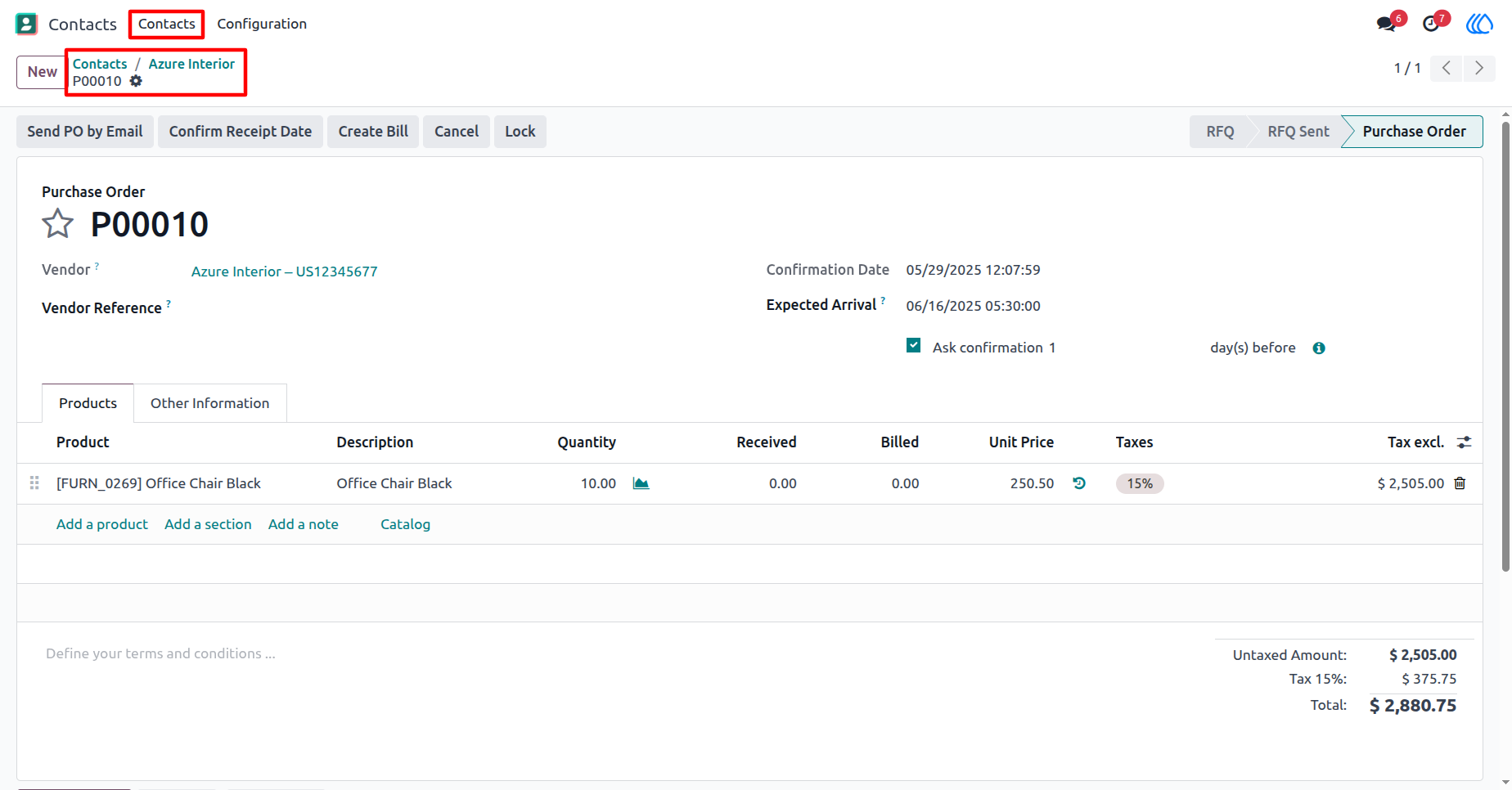Image resolution: width=1512 pixels, height=790 pixels.
Task: Follow the Contacts breadcrumb link
Action: click(100, 64)
